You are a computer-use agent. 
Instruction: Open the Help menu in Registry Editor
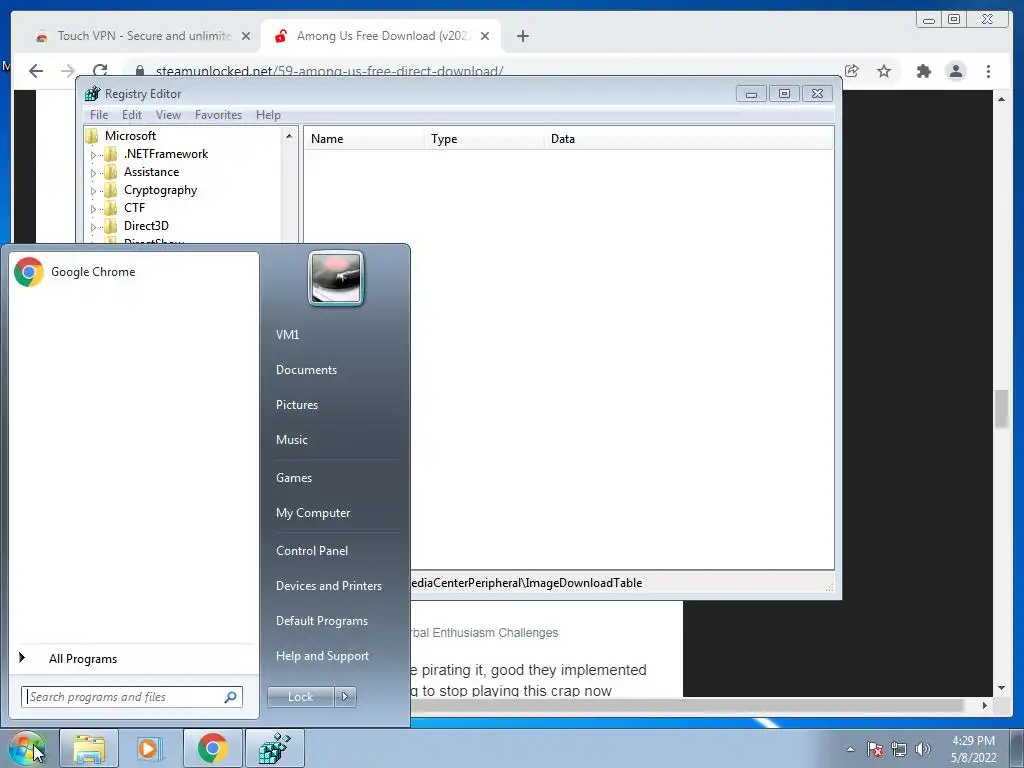(x=268, y=115)
